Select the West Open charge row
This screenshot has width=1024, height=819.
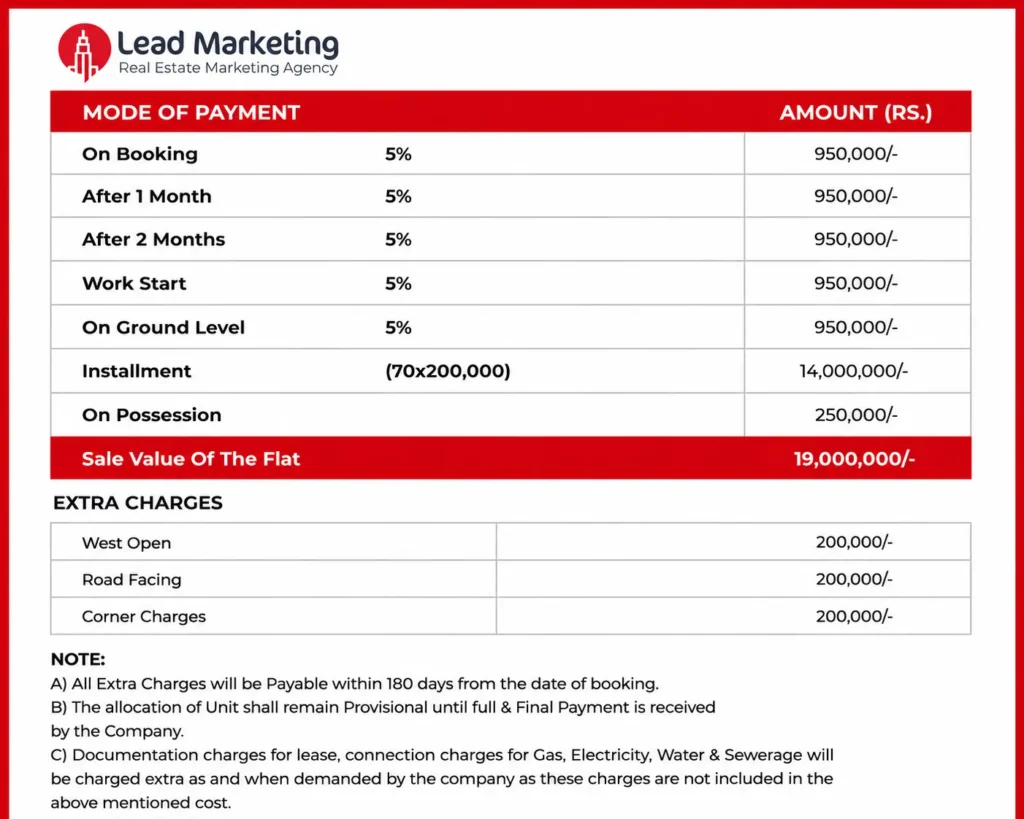tap(511, 541)
